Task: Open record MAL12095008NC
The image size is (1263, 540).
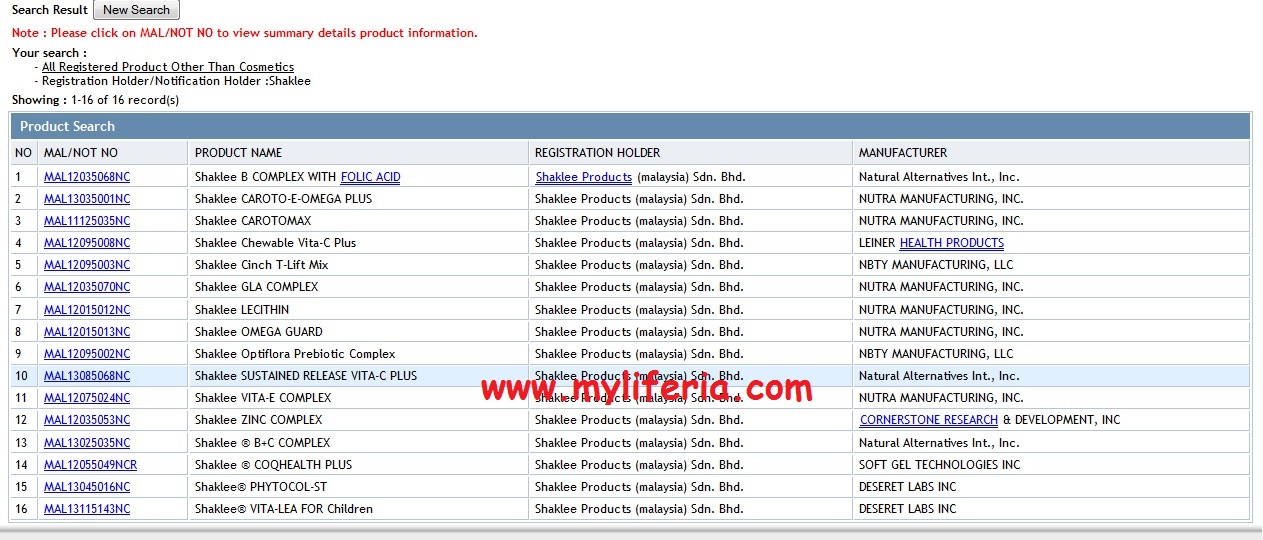Action: tap(87, 243)
